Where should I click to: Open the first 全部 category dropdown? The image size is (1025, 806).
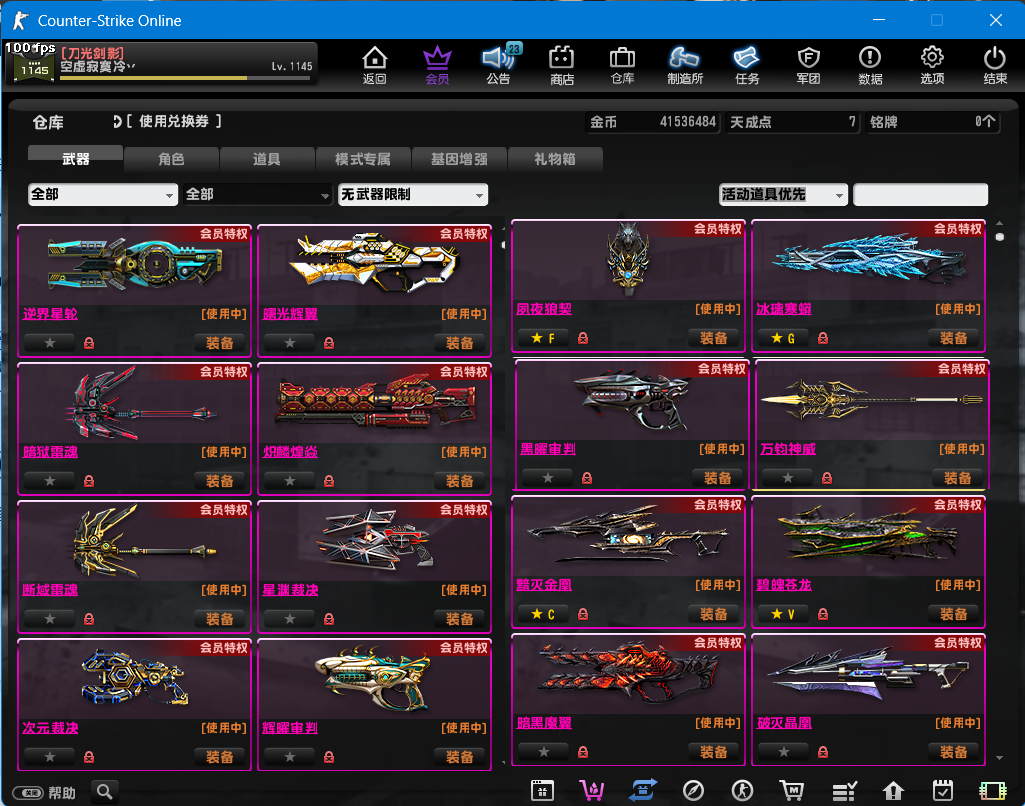coord(103,195)
